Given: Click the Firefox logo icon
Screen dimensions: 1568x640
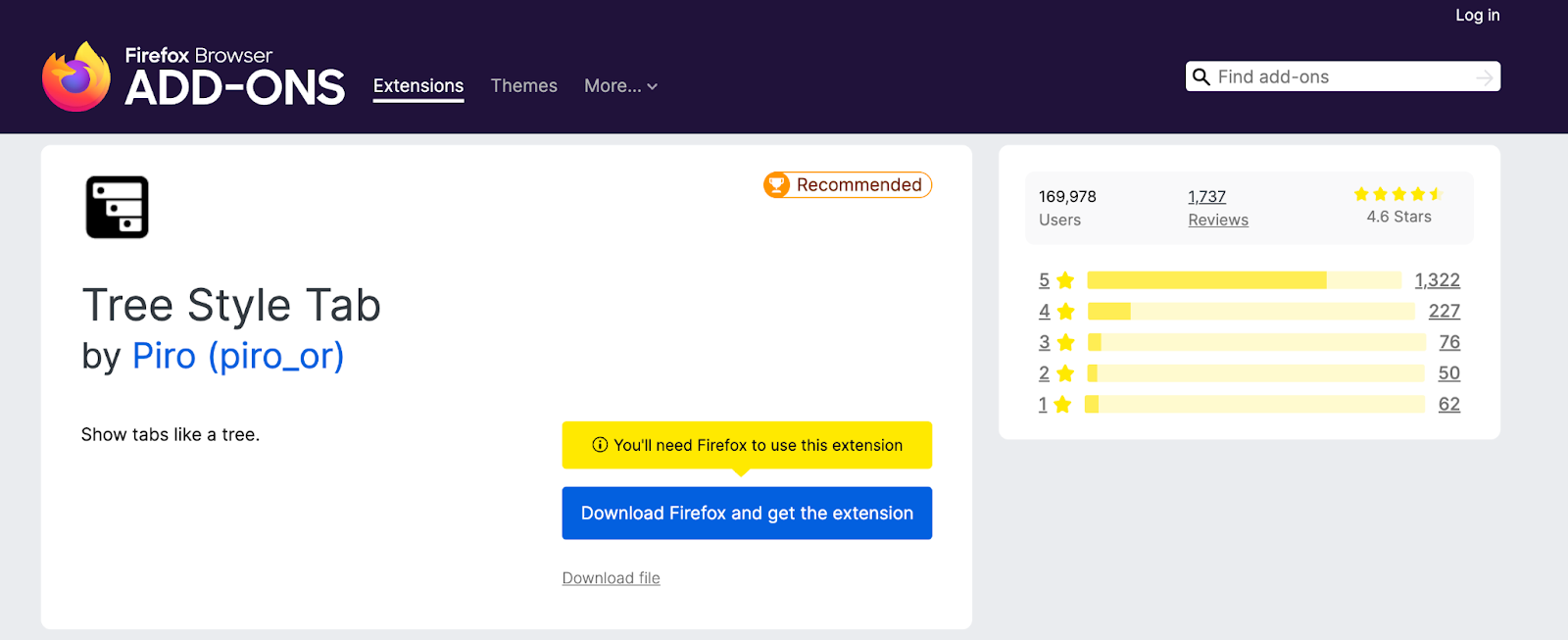Looking at the screenshot, I should point(76,76).
